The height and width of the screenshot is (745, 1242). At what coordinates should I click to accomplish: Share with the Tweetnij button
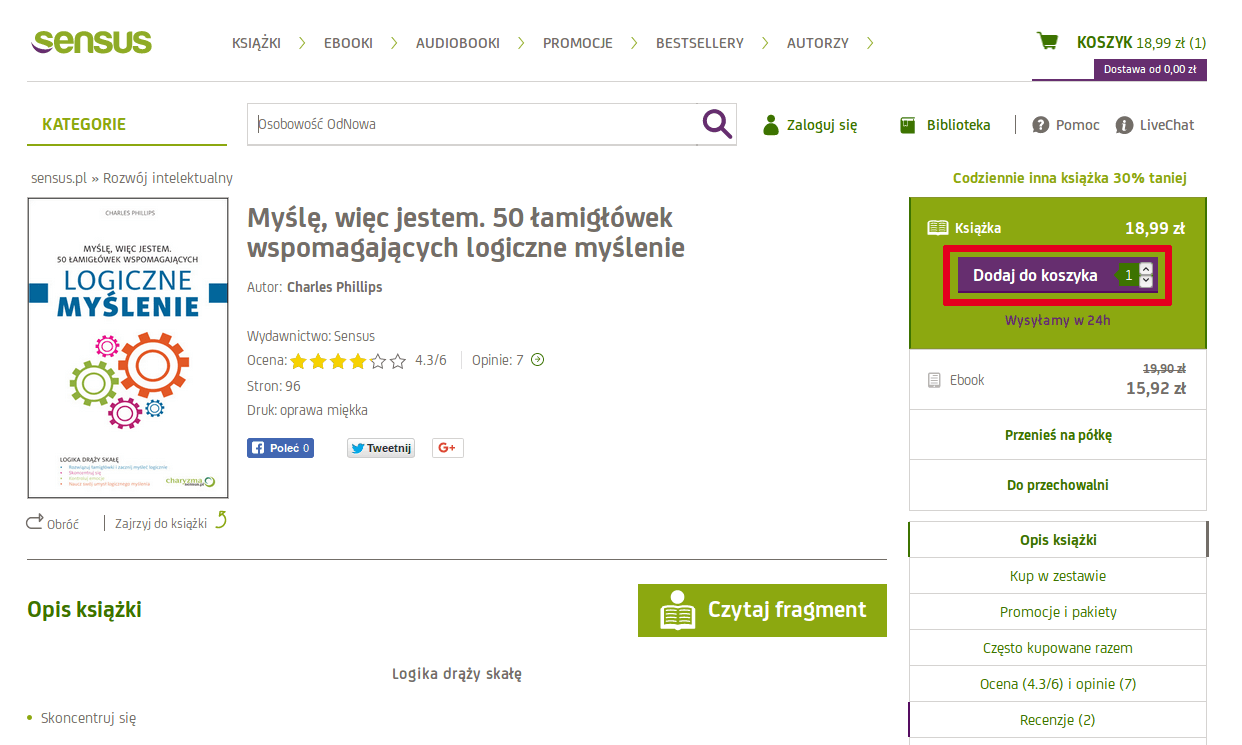[381, 448]
